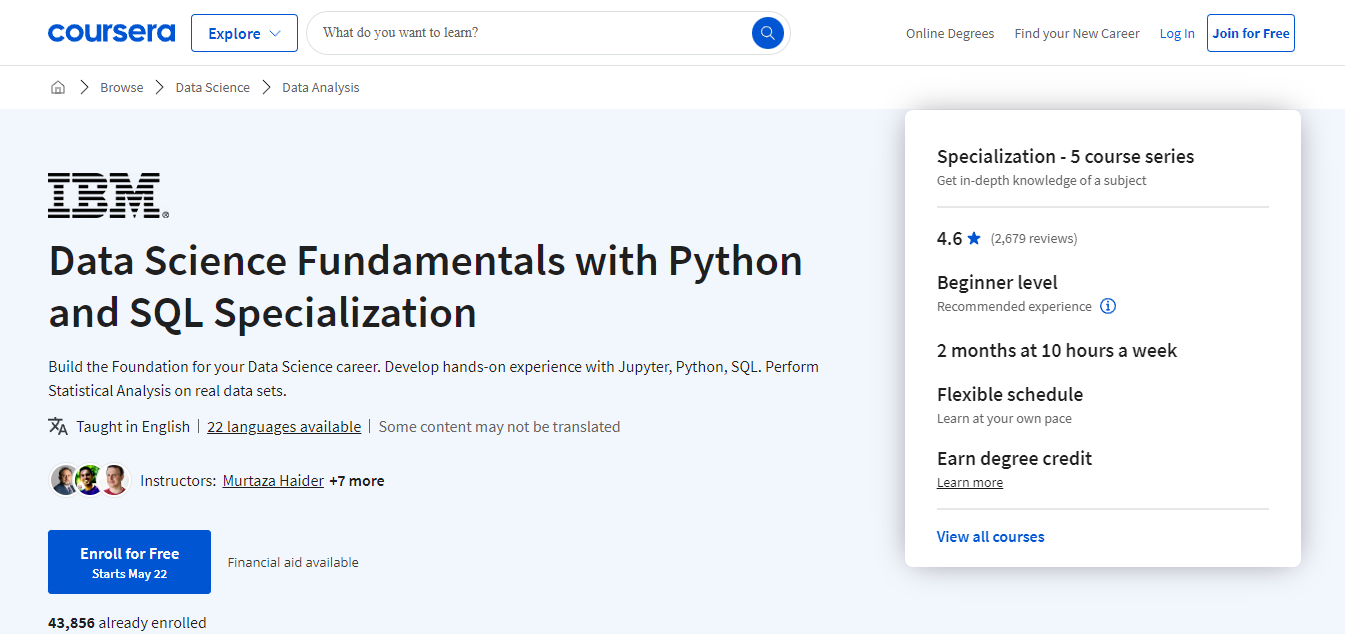Image resolution: width=1345 pixels, height=634 pixels.
Task: Show the +7 more instructors
Action: 357,481
